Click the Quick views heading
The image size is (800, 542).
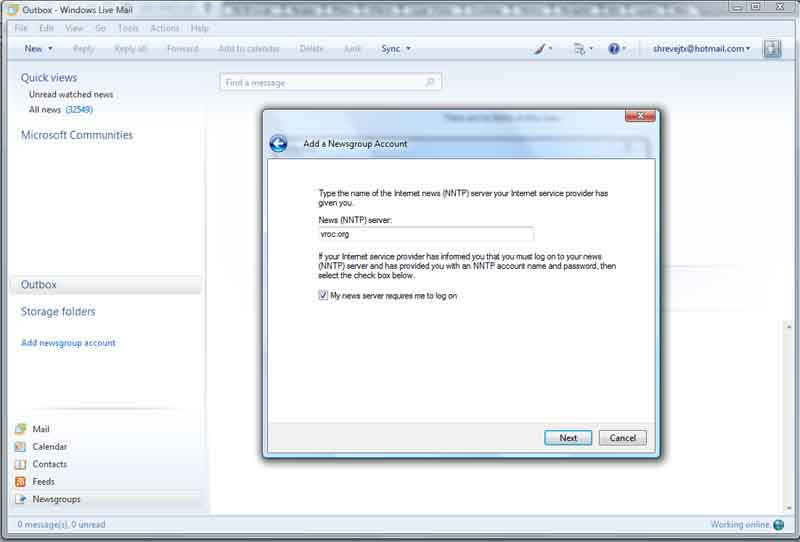click(49, 78)
